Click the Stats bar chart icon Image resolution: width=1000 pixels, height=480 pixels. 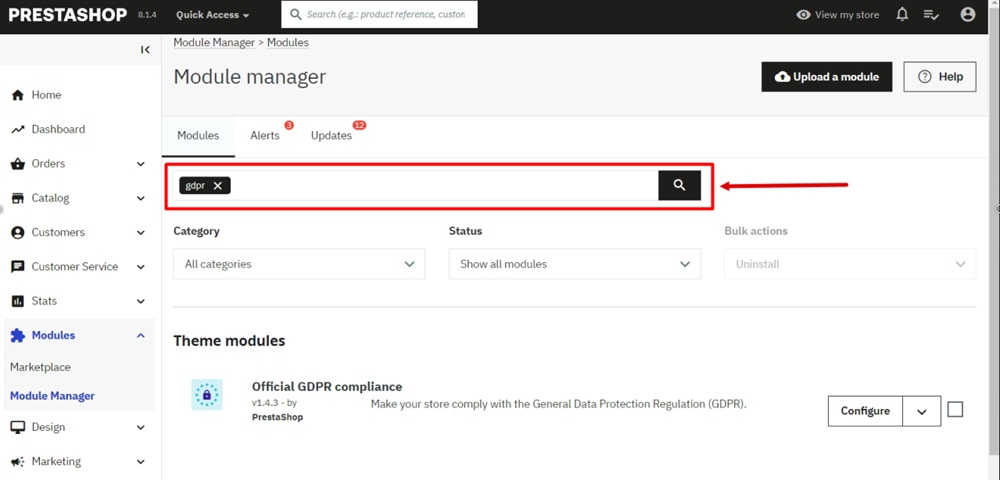[x=18, y=301]
